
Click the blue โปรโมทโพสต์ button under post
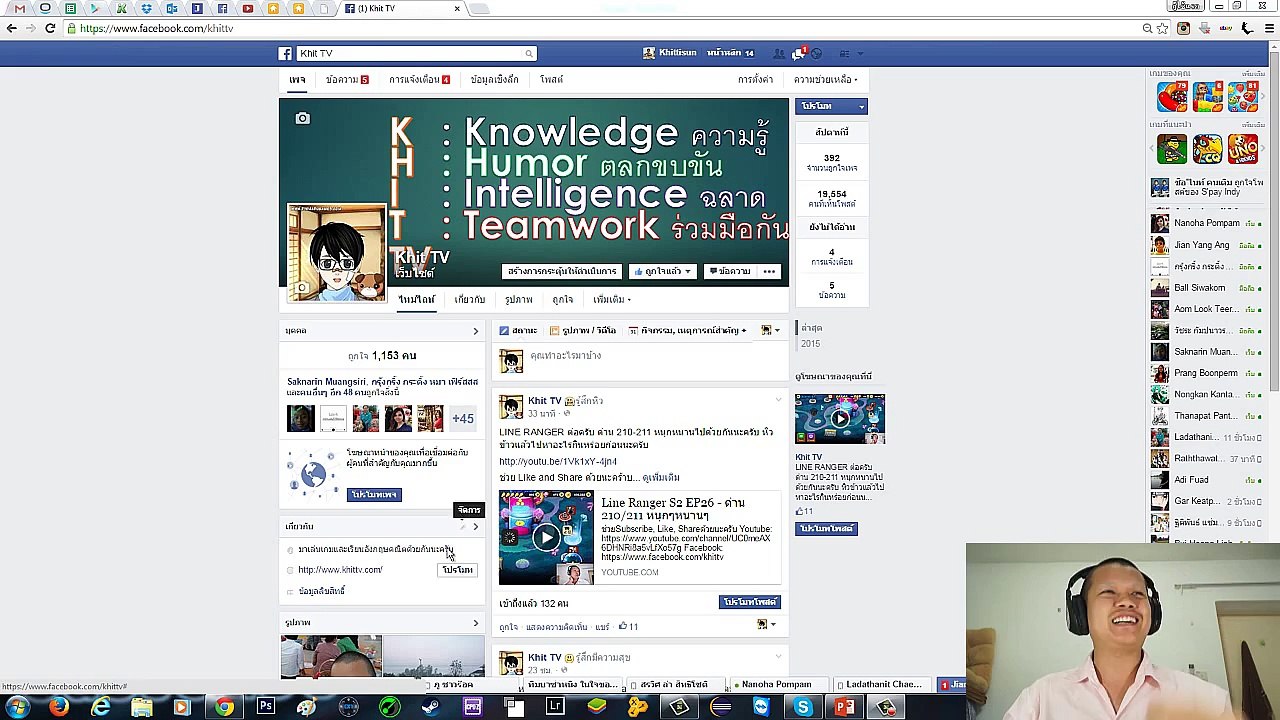pyautogui.click(x=749, y=602)
